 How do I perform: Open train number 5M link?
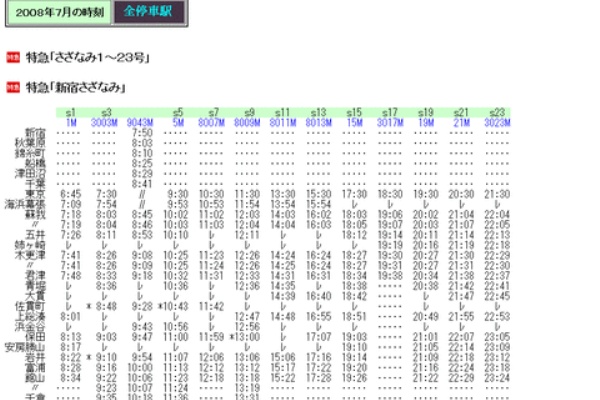click(178, 122)
